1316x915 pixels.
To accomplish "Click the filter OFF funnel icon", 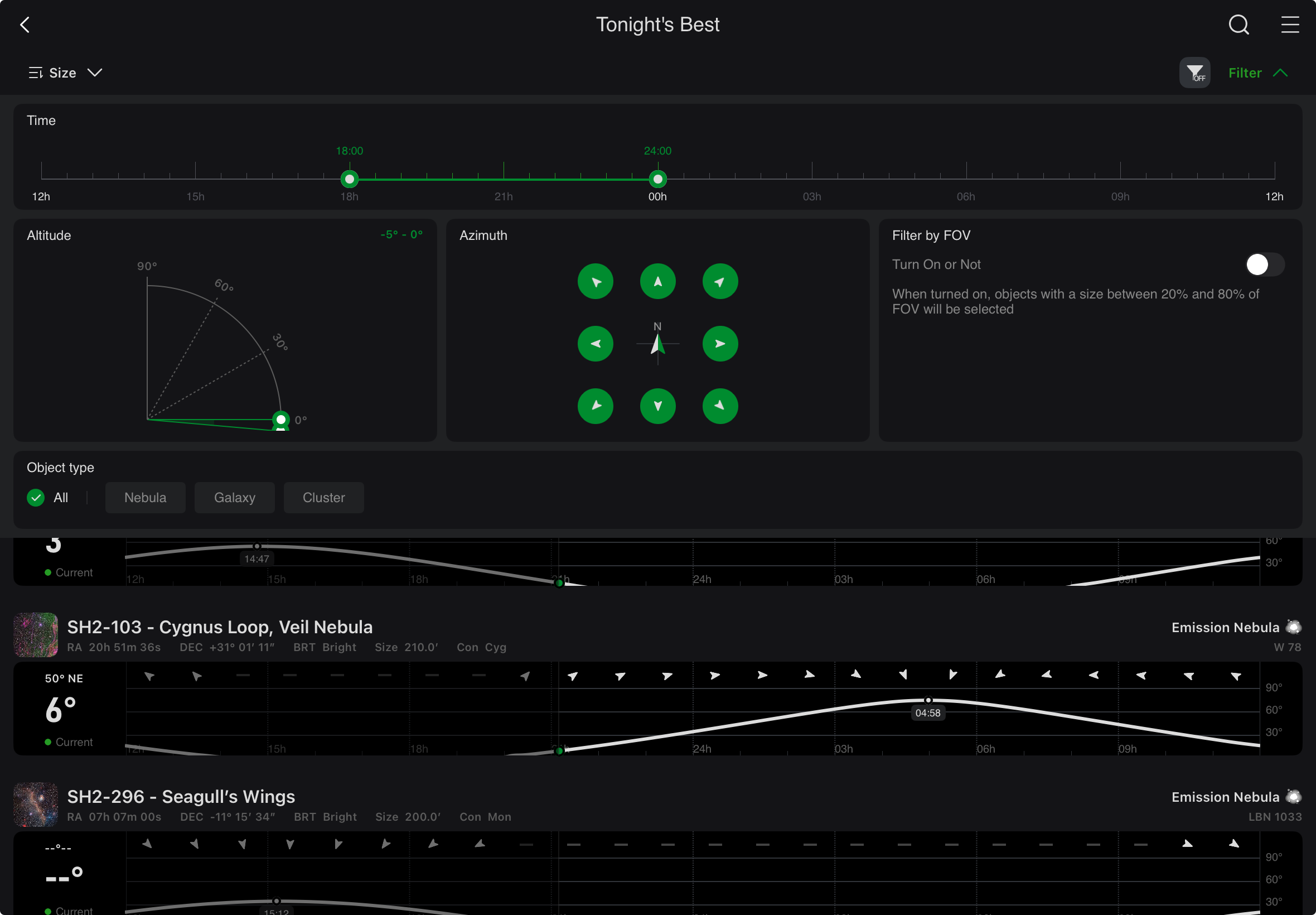I will 1194,73.
